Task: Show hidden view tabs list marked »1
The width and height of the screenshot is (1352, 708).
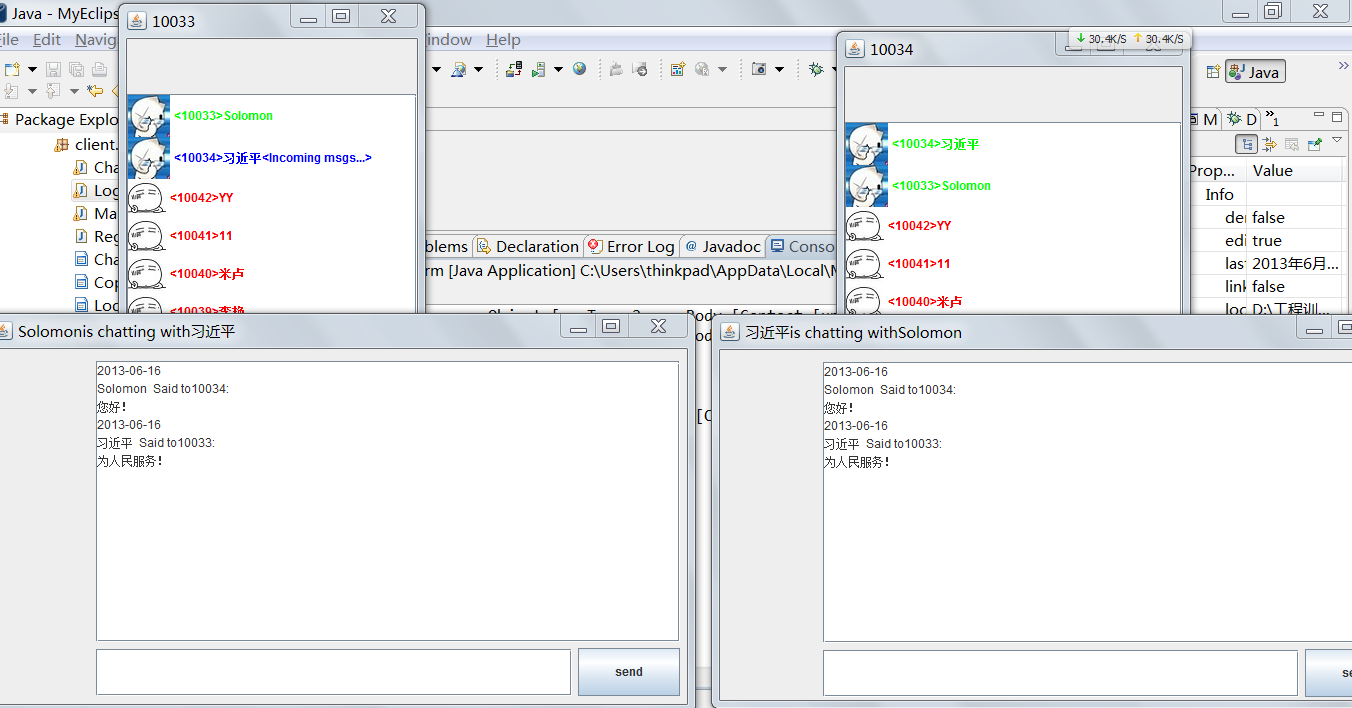Action: click(1272, 118)
